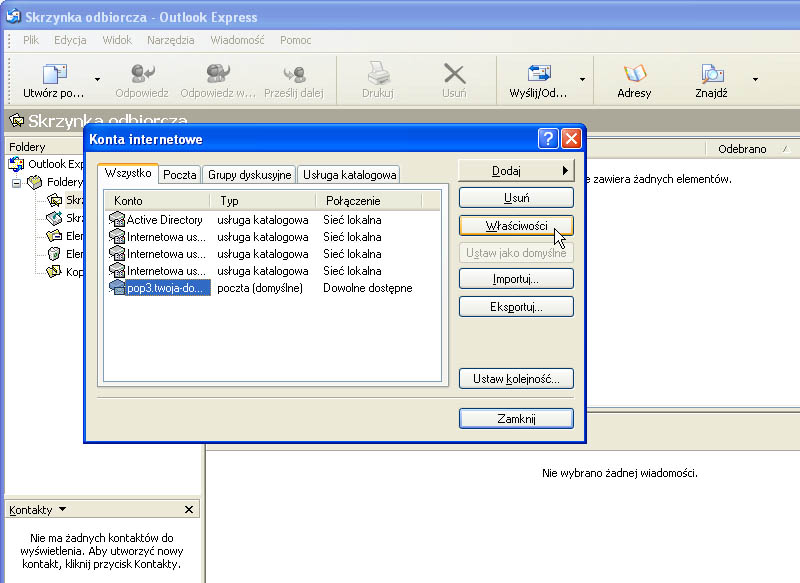Sort accounts by the Połączenie column header

tap(369, 201)
